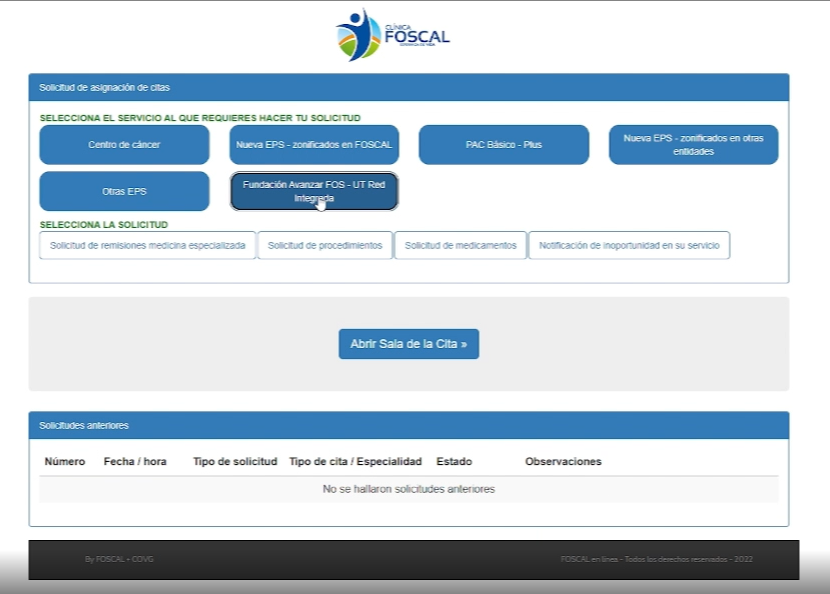This screenshot has width=830, height=594.
Task: Click the Solicitudes anteriores panel title
Action: 84,426
